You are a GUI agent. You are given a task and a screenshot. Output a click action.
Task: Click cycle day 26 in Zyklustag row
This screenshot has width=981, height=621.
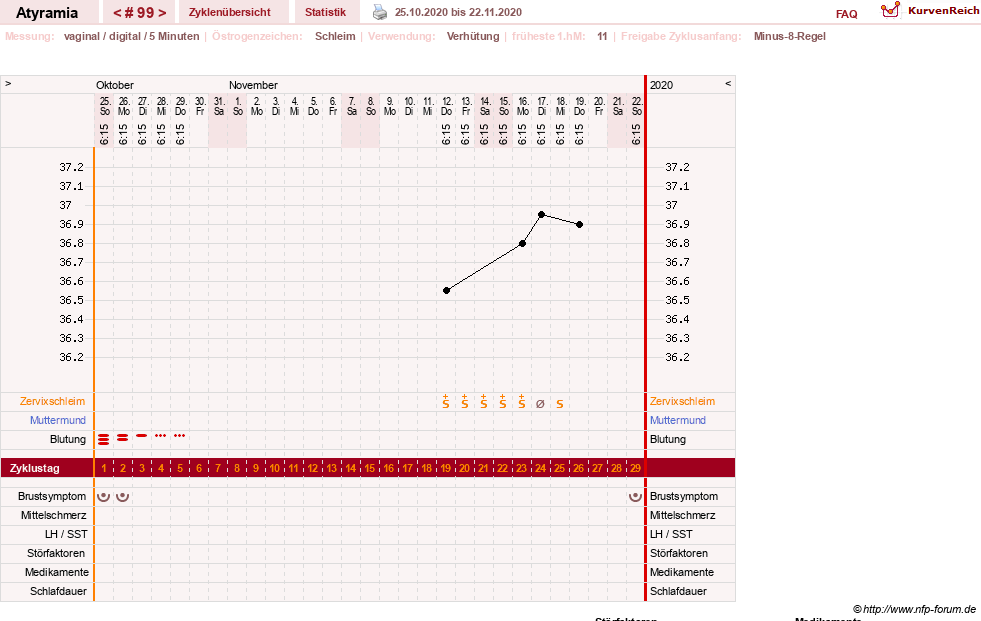pos(579,468)
